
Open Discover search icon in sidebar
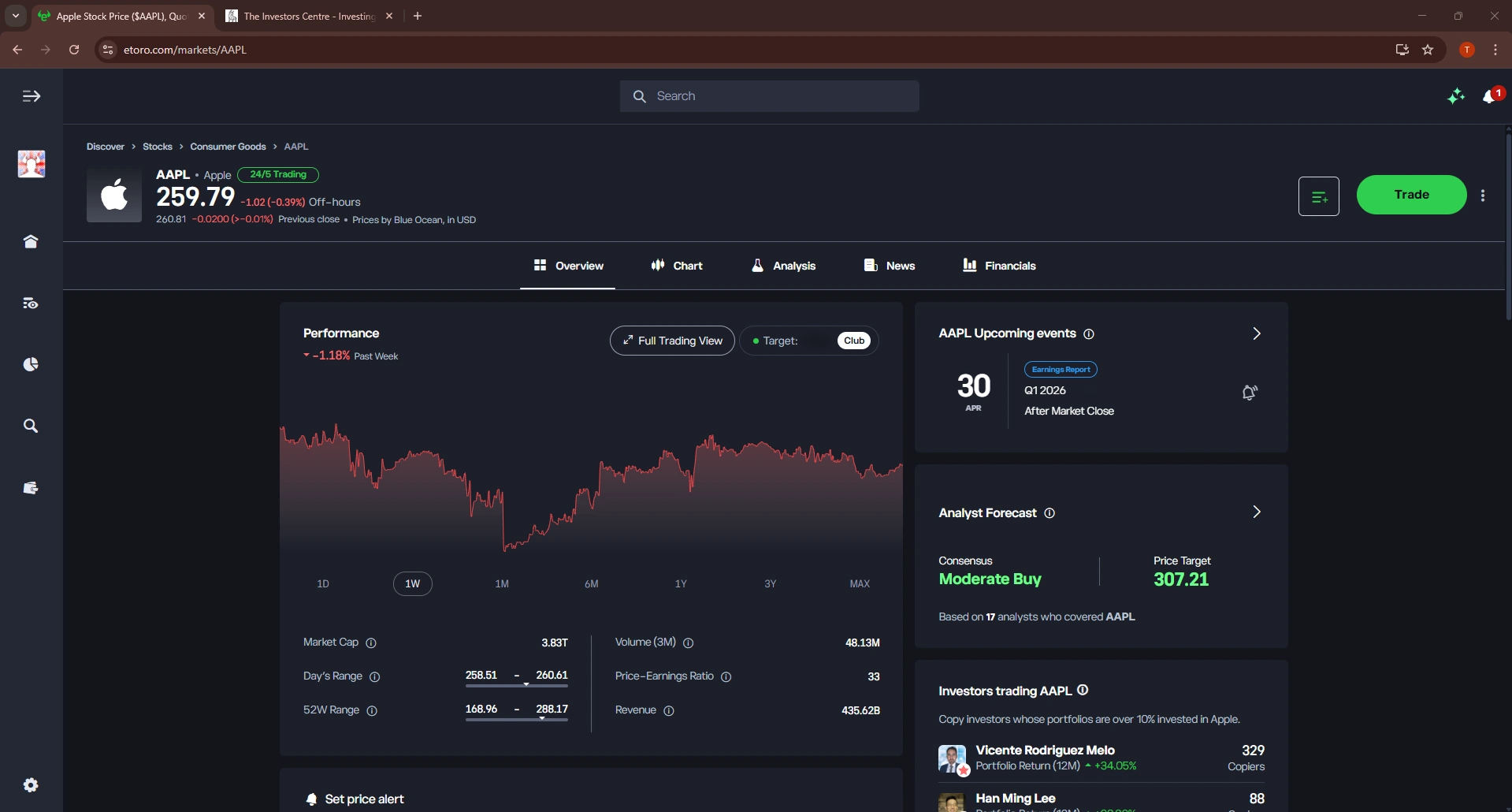(x=31, y=426)
